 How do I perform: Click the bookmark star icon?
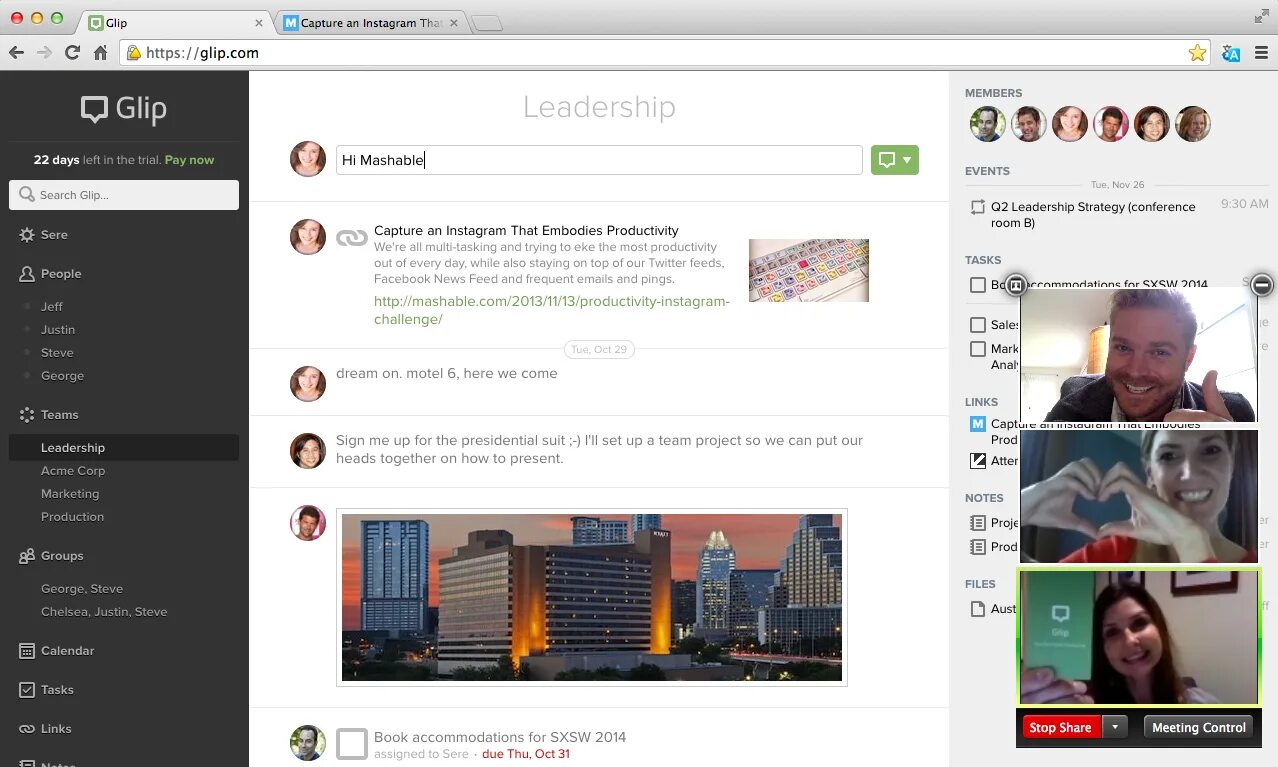click(x=1197, y=53)
